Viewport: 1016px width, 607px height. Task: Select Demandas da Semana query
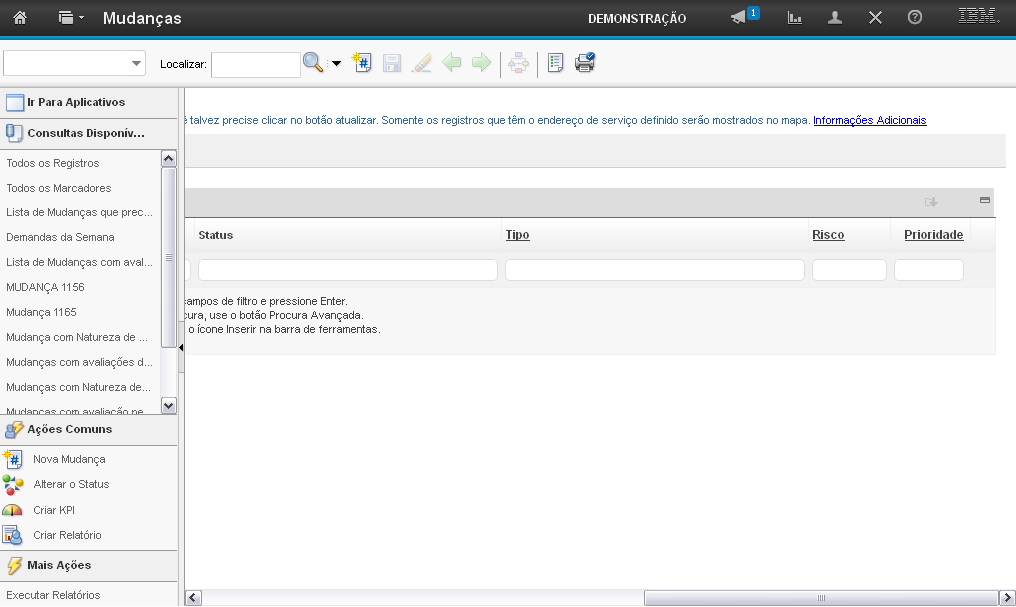point(60,237)
